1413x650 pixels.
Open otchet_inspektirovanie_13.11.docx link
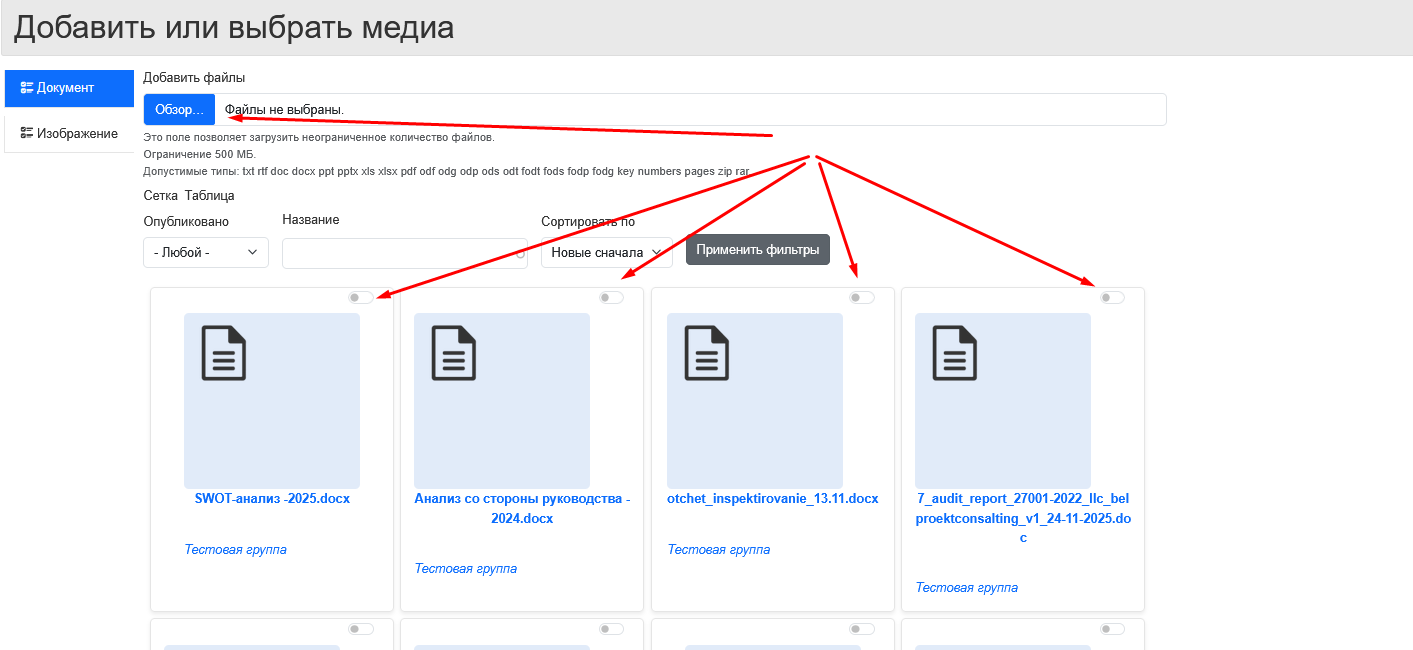(772, 499)
